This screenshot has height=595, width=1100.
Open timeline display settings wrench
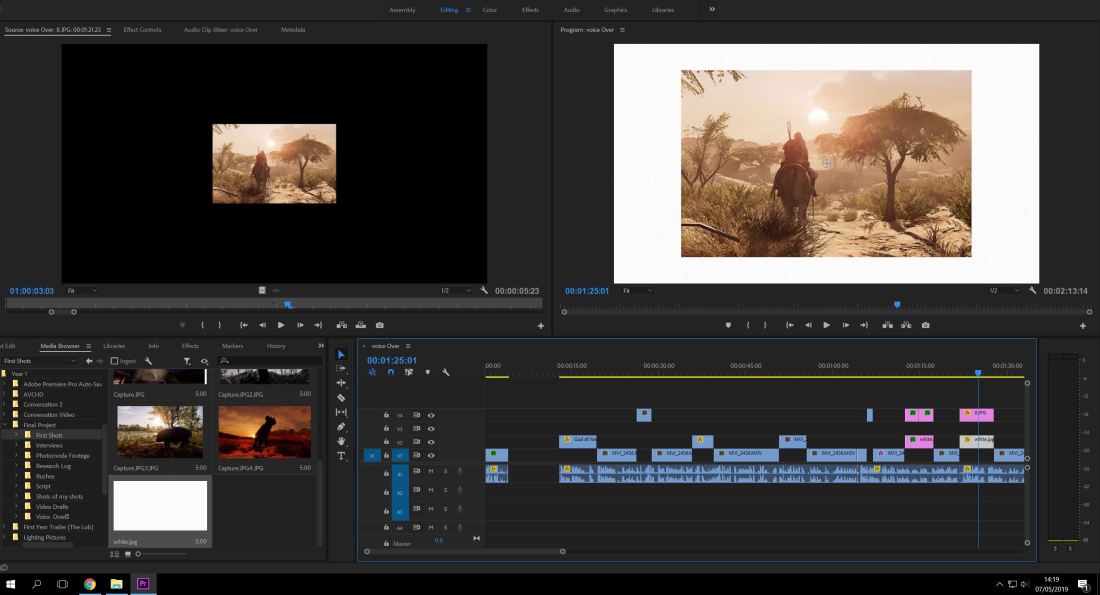(446, 372)
